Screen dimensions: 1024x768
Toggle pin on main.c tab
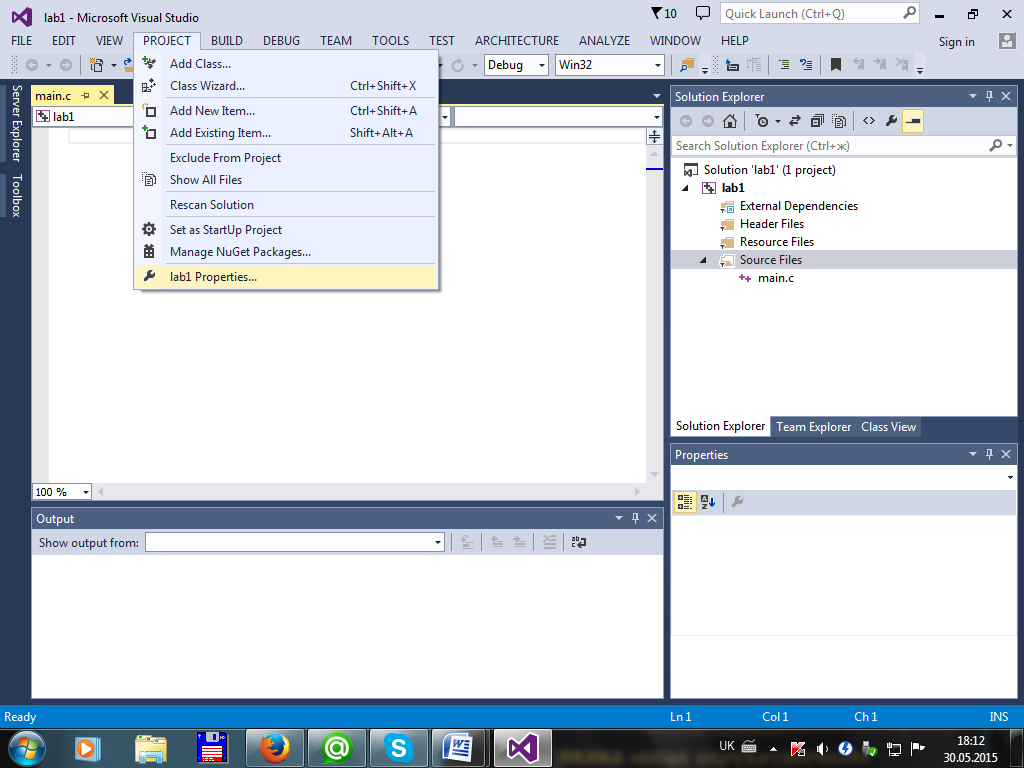85,95
